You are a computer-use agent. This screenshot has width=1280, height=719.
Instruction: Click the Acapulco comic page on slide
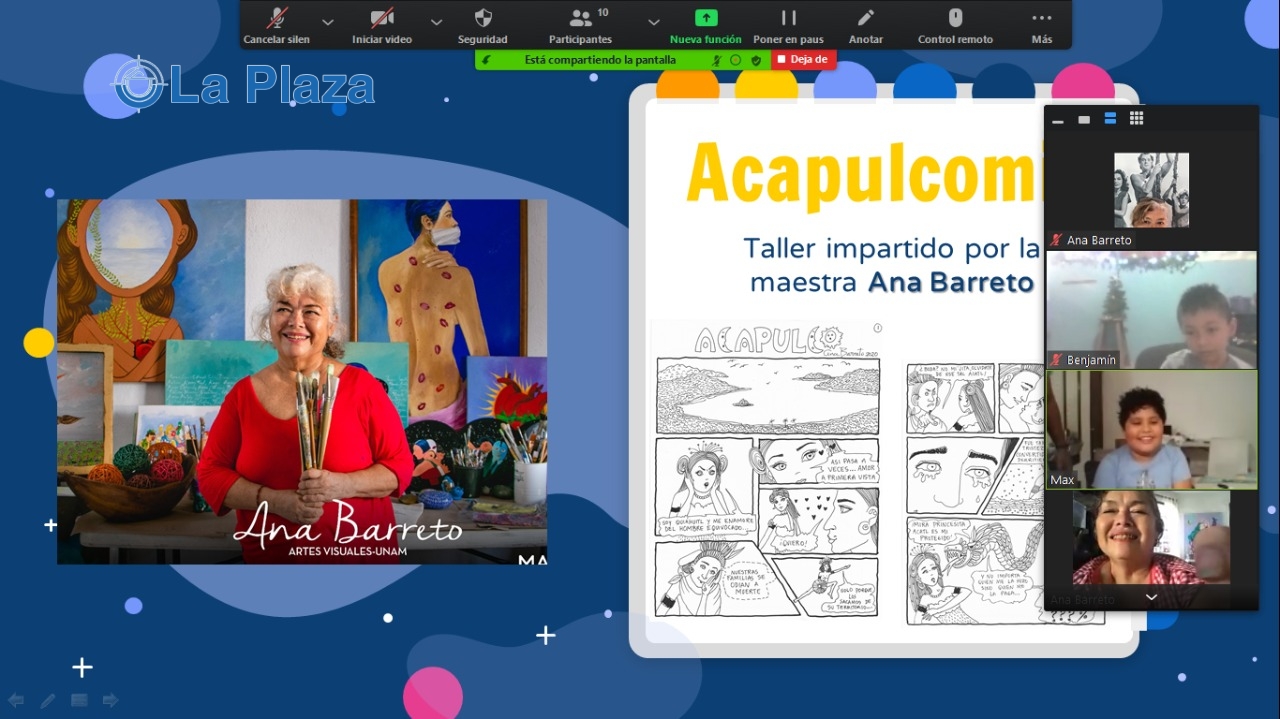click(x=768, y=469)
